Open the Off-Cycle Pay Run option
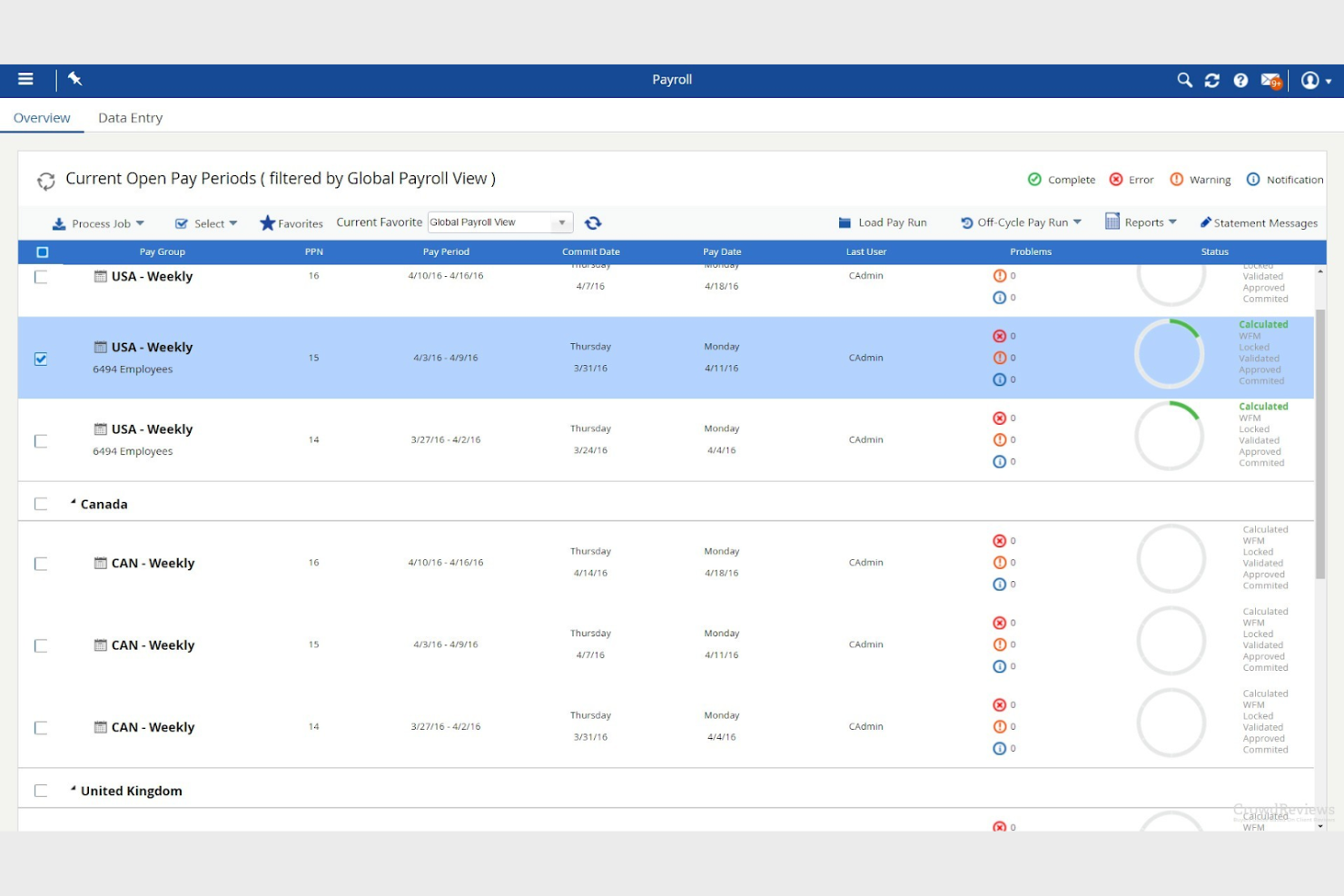The height and width of the screenshot is (896, 1344). point(1020,222)
